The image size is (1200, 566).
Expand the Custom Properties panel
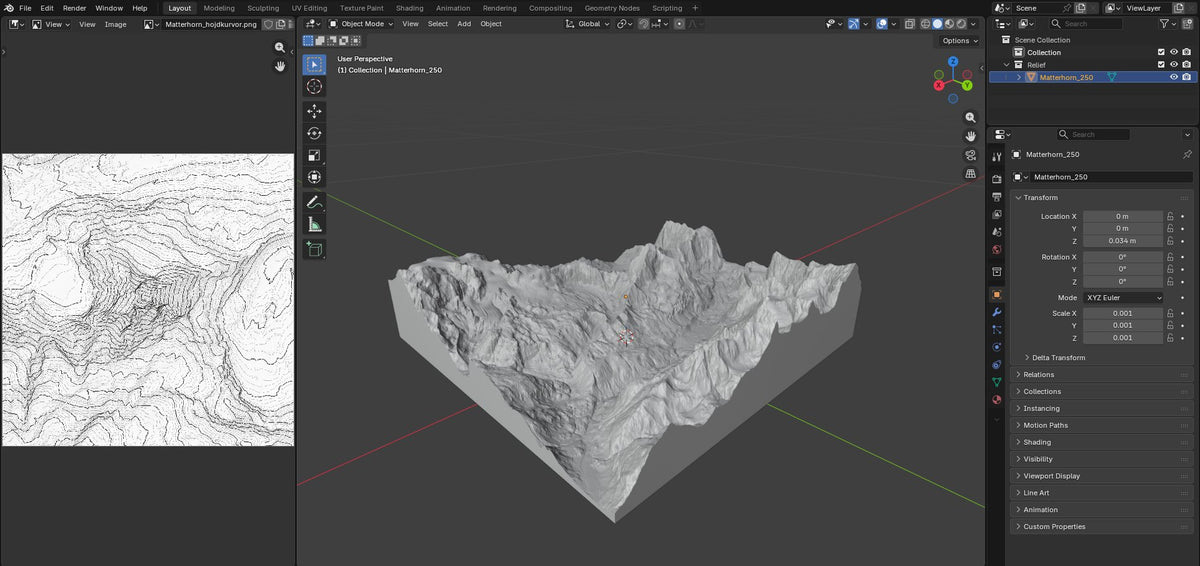pos(1054,527)
